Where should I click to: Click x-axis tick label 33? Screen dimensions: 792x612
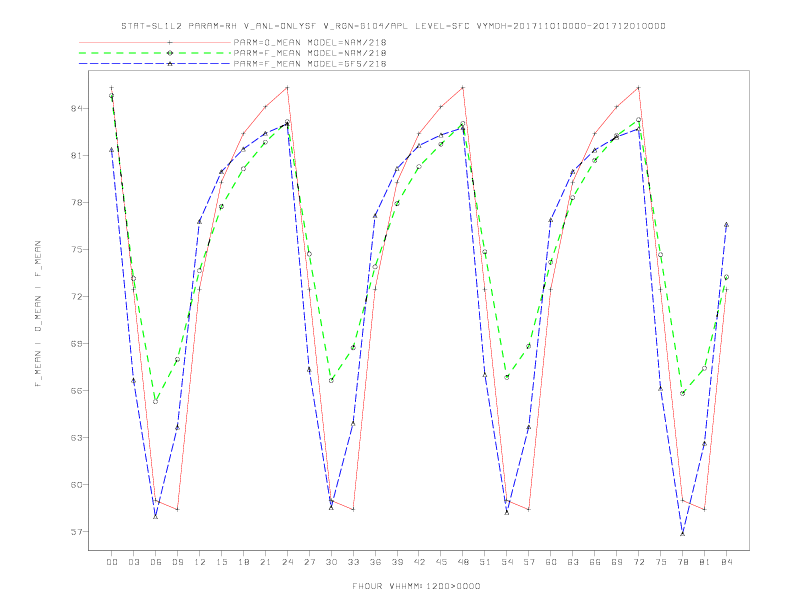353,562
